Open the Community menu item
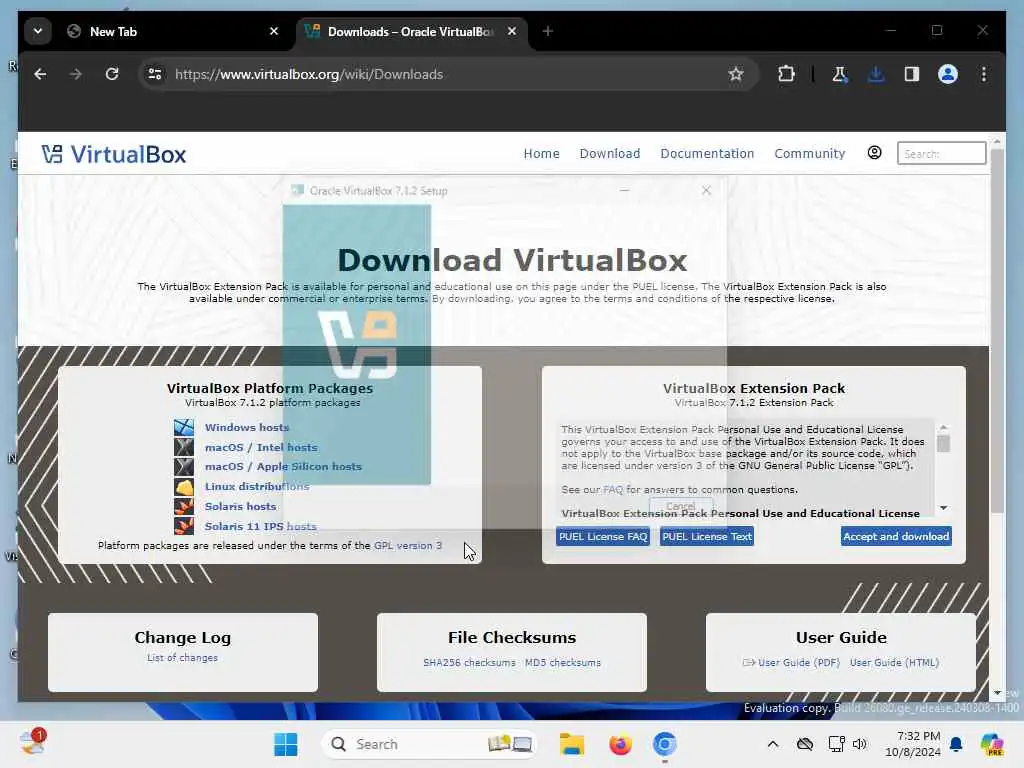This screenshot has height=768, width=1024. pyautogui.click(x=810, y=153)
